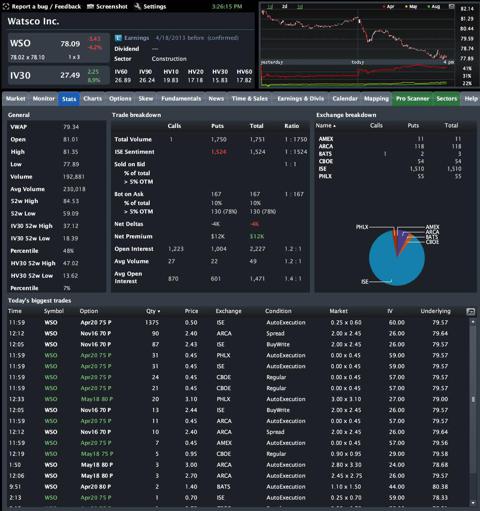Sort by the Underlying column header
The image size is (480, 511).
pyautogui.click(x=435, y=311)
